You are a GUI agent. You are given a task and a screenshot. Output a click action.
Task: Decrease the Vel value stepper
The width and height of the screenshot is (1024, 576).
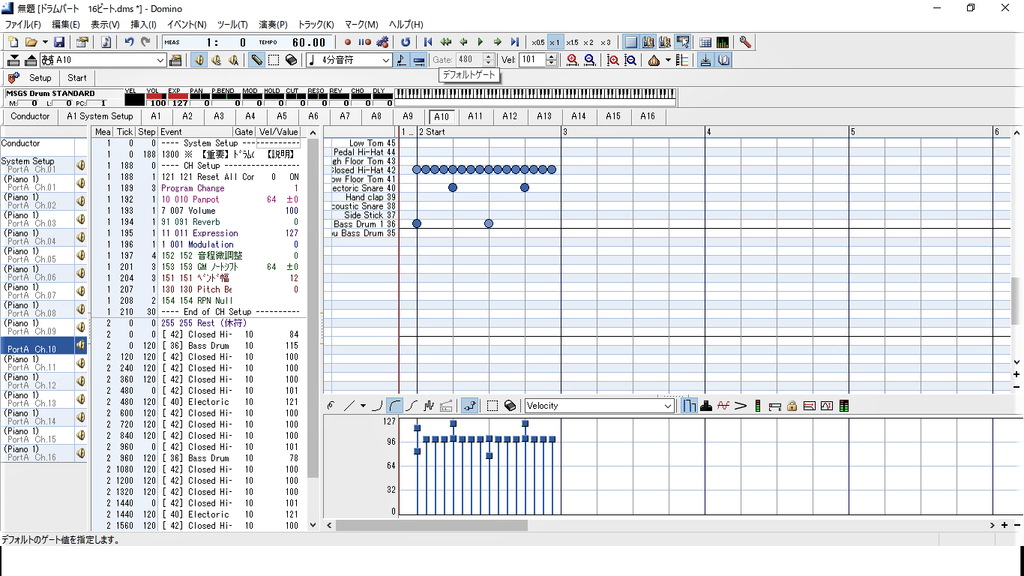[x=552, y=63]
